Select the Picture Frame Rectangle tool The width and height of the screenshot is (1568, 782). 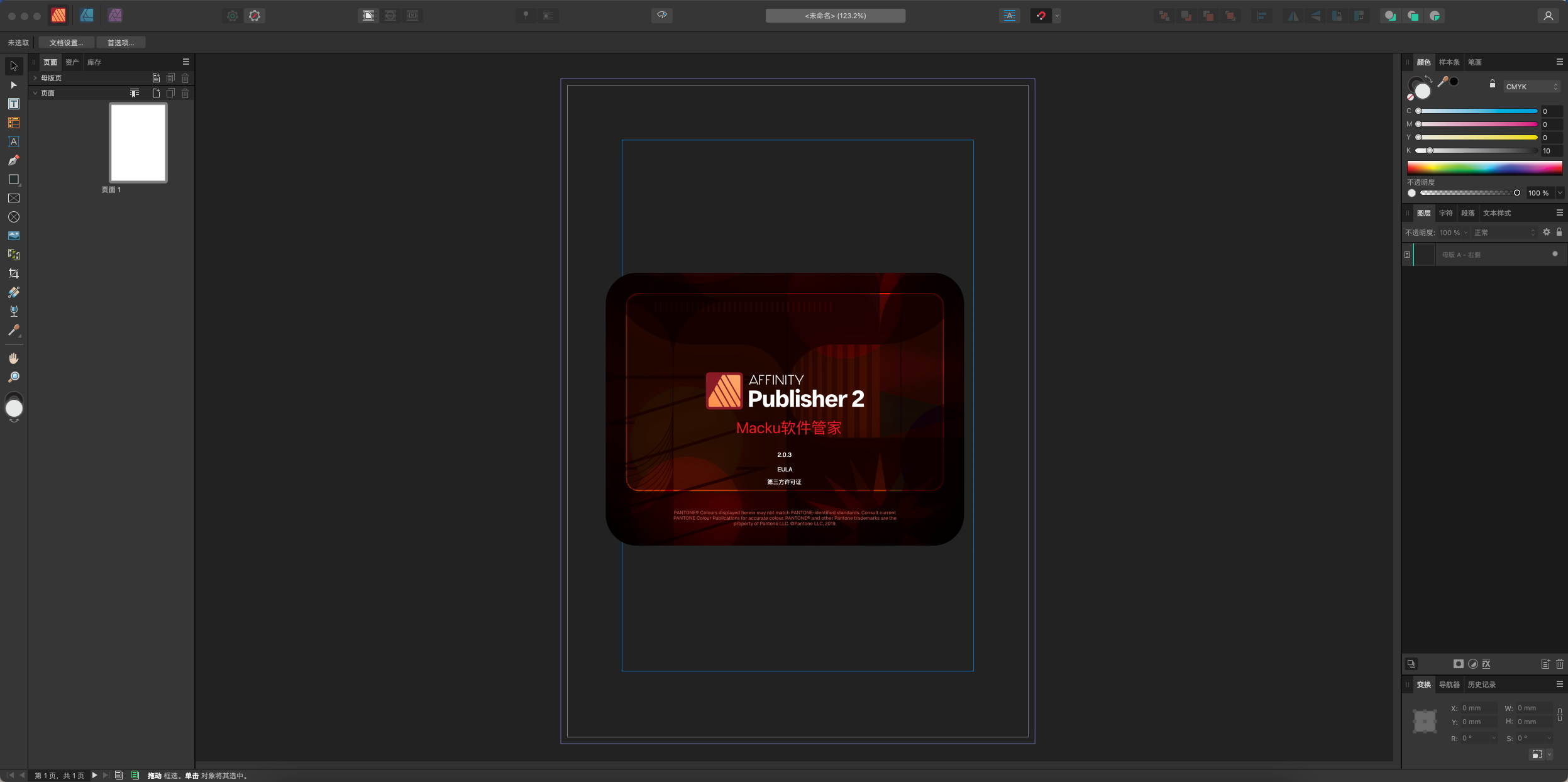14,198
